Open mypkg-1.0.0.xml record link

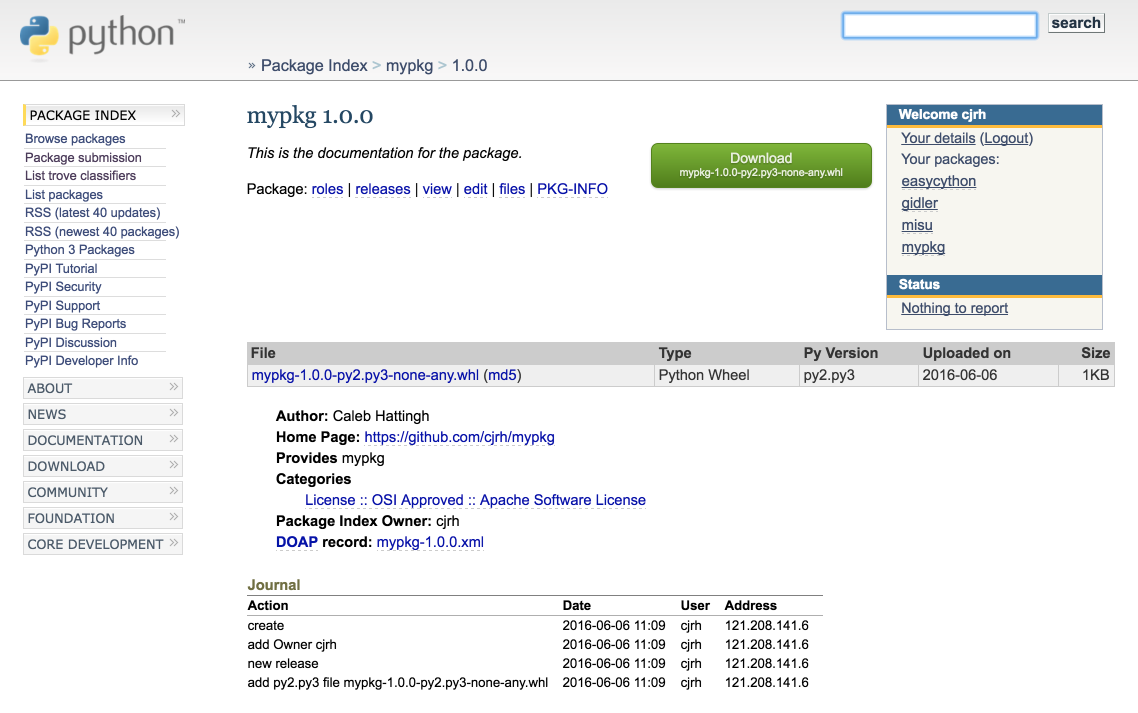pyautogui.click(x=430, y=542)
